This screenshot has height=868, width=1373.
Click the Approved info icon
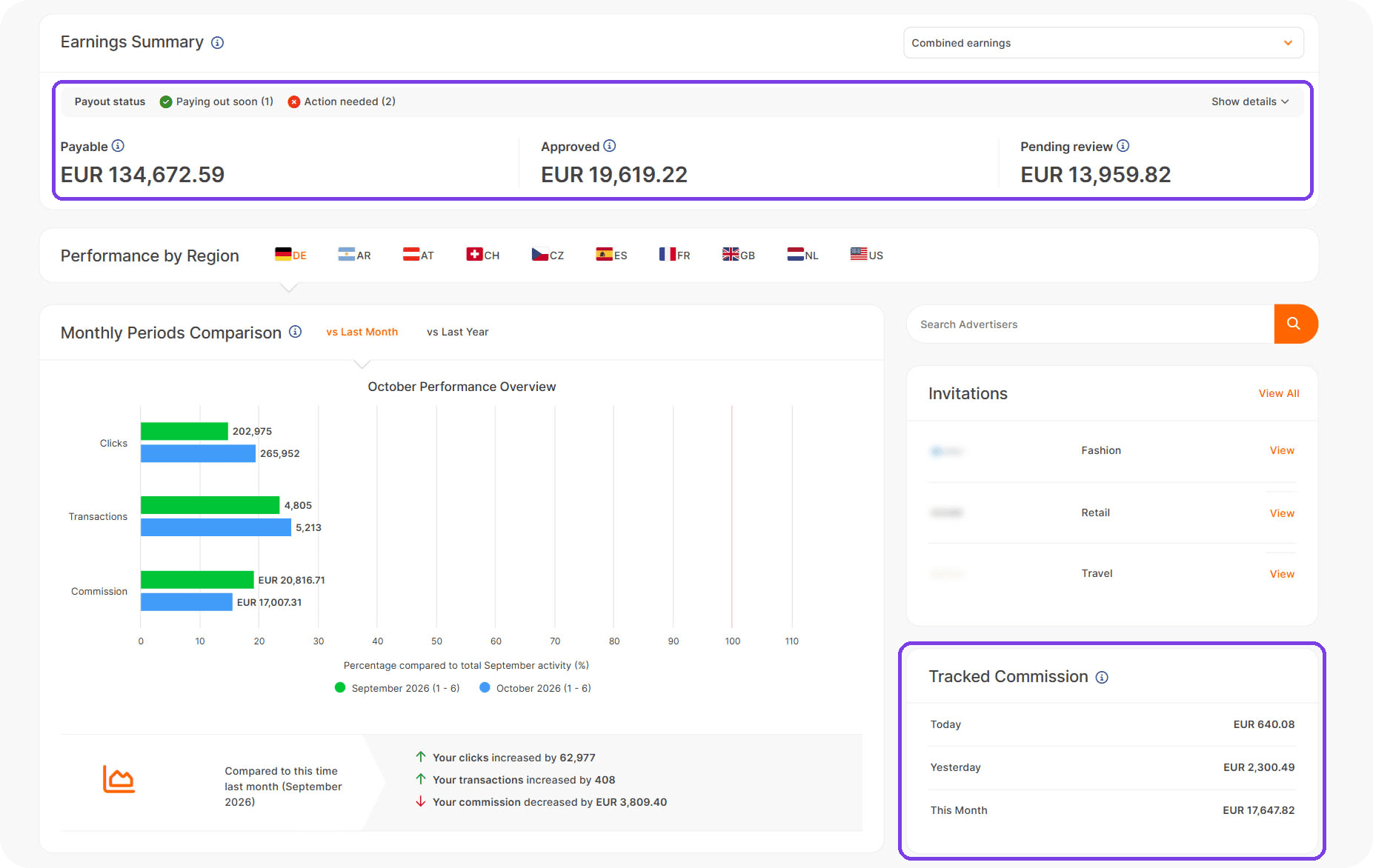pos(610,146)
